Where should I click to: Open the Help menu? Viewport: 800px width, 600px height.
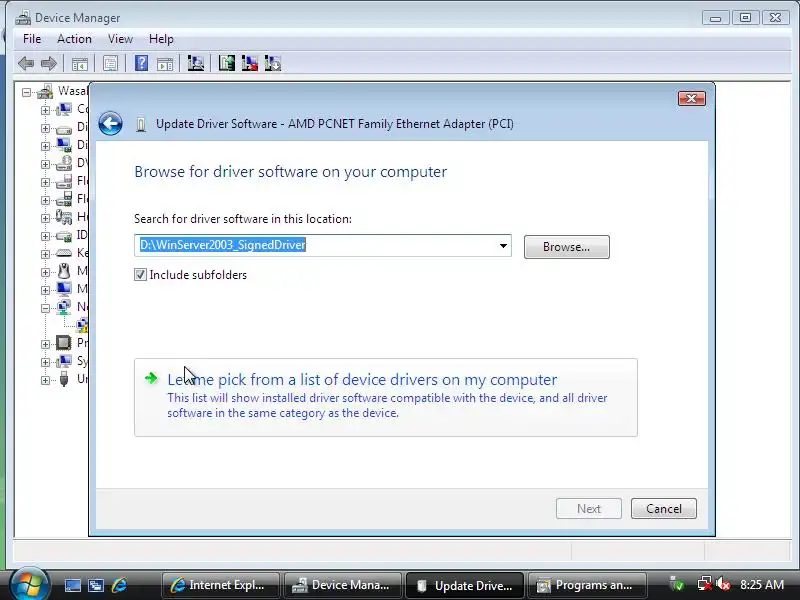pos(161,39)
